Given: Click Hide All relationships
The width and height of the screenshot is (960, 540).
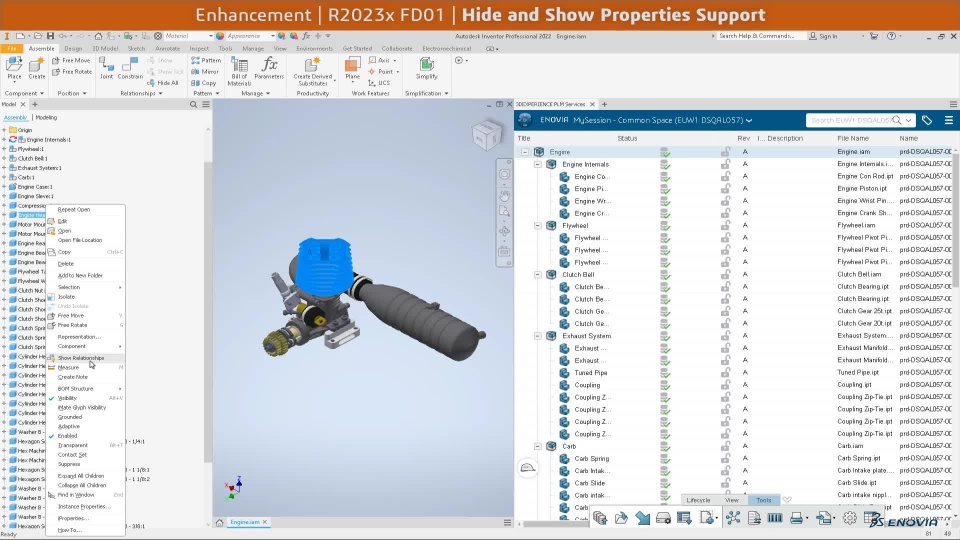Looking at the screenshot, I should pos(163,83).
